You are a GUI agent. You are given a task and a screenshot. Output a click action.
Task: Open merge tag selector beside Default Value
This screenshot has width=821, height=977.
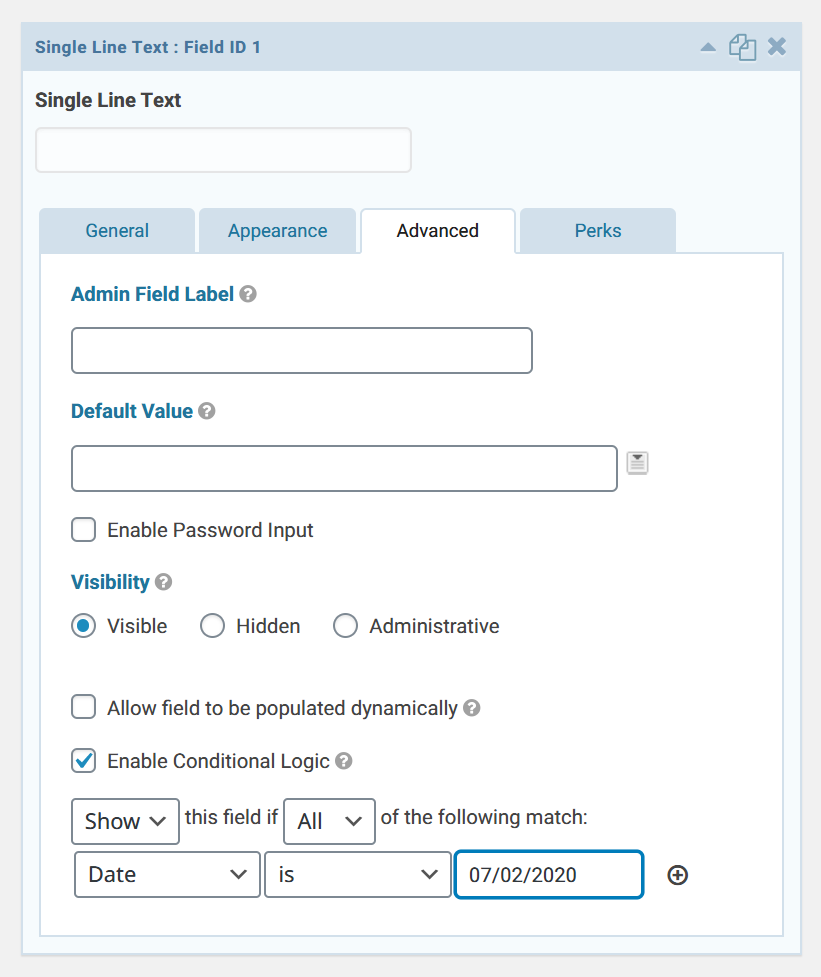click(637, 463)
